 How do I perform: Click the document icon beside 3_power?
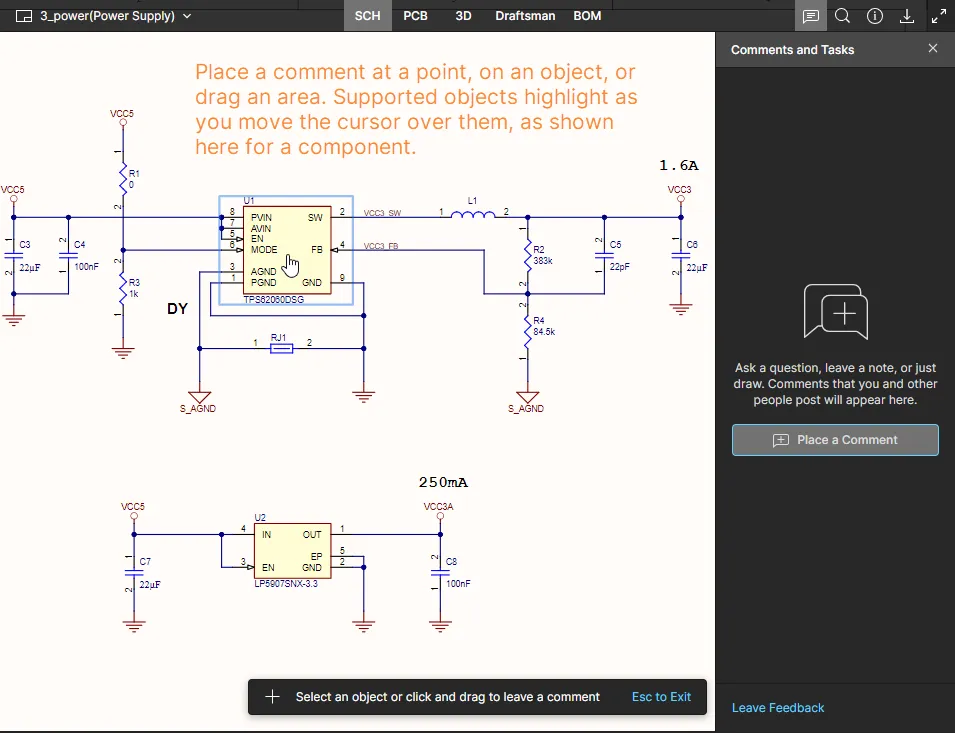(x=24, y=16)
